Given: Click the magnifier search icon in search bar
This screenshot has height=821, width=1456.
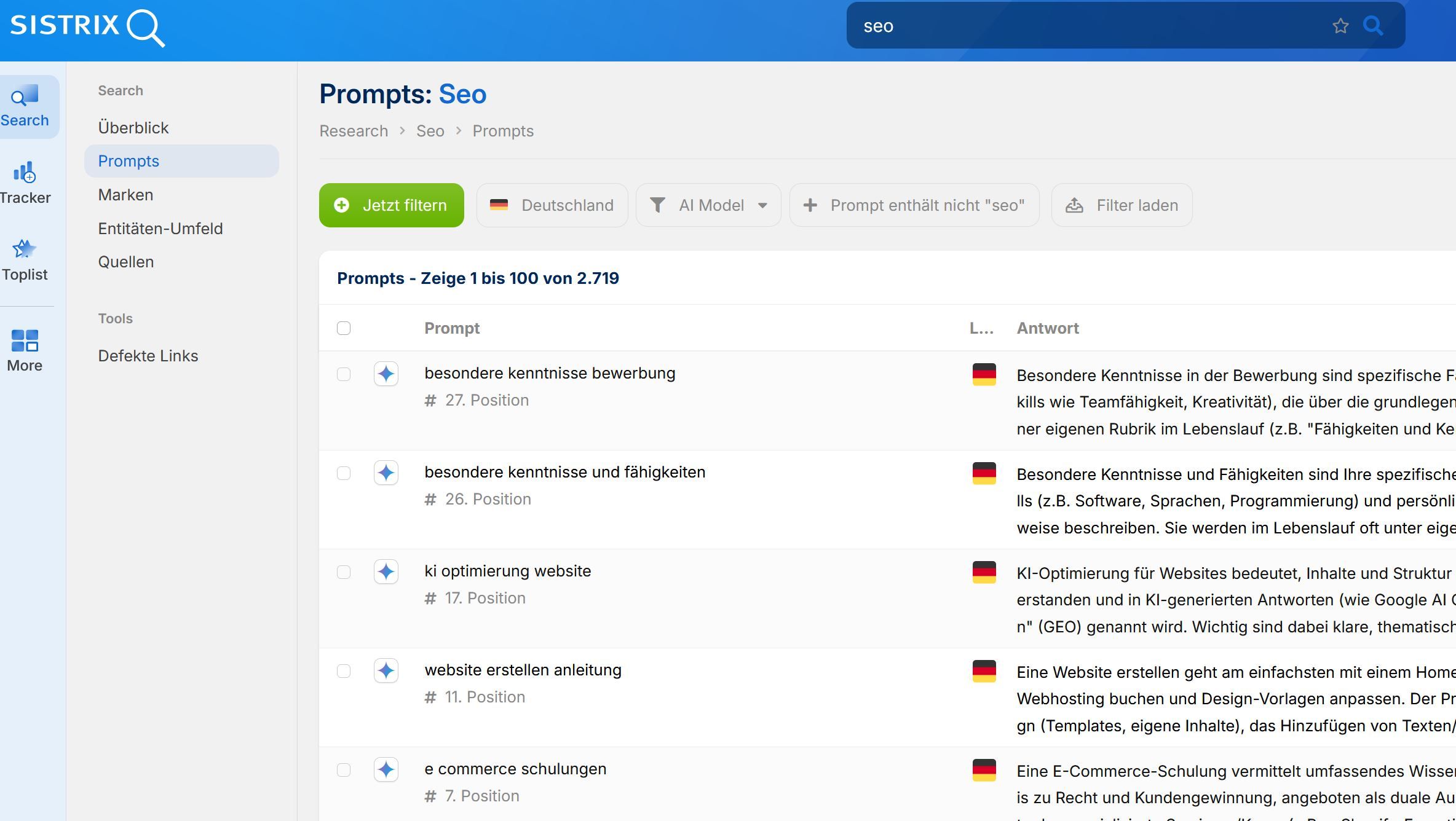Looking at the screenshot, I should point(1373,26).
